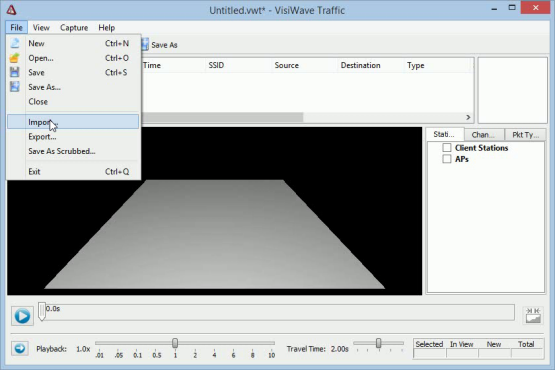Switch to the Chan... tab
This screenshot has height=370, width=555.
[483, 135]
